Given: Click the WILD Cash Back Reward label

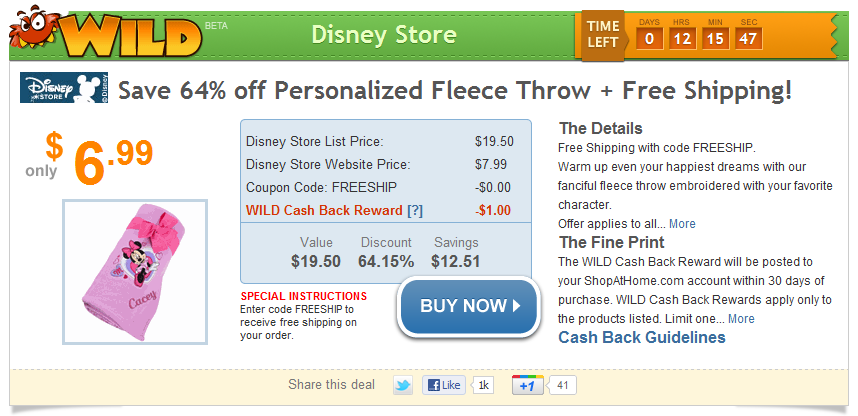Looking at the screenshot, I should coord(324,210).
